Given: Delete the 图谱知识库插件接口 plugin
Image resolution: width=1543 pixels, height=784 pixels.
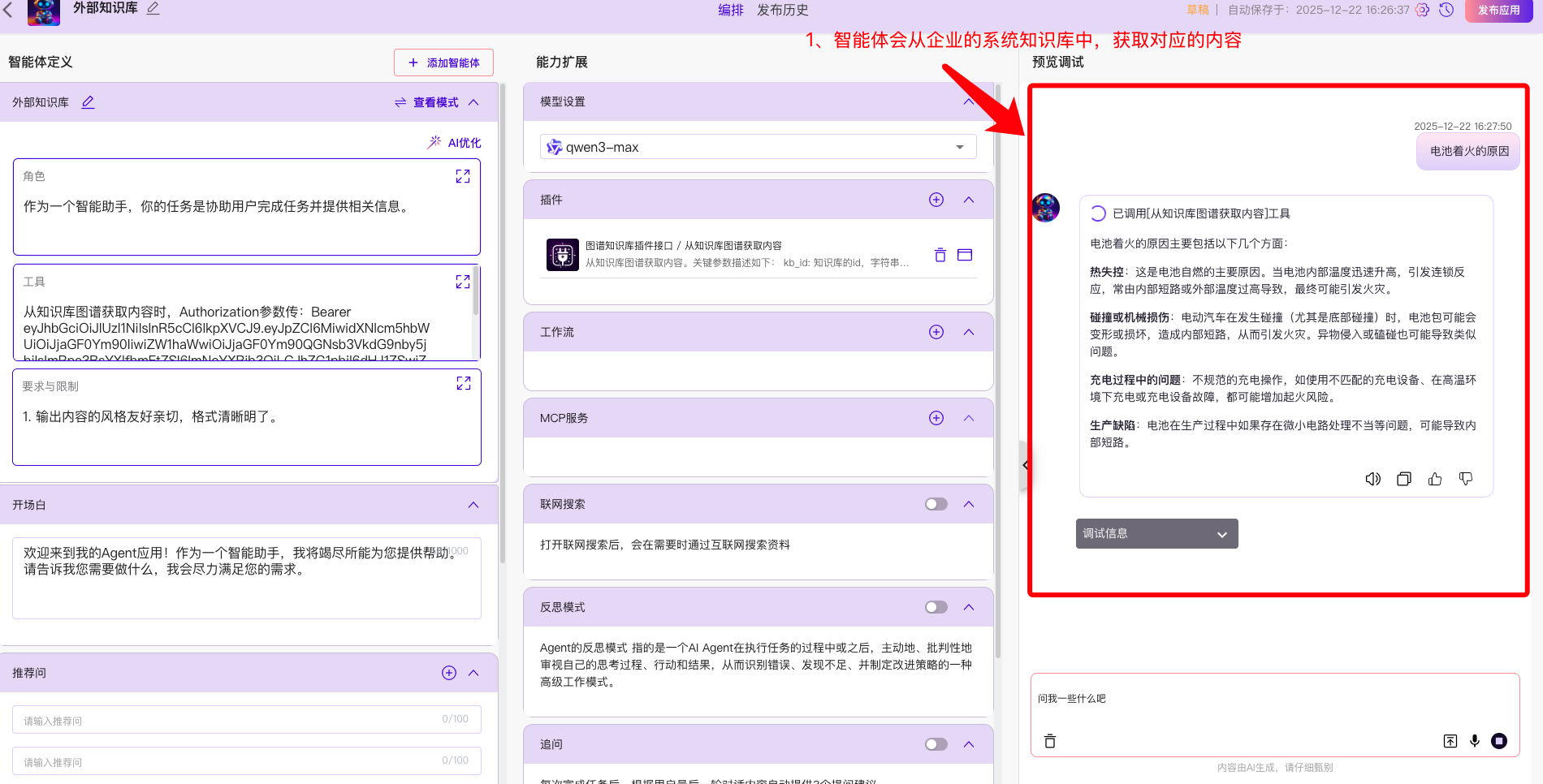Looking at the screenshot, I should point(940,255).
